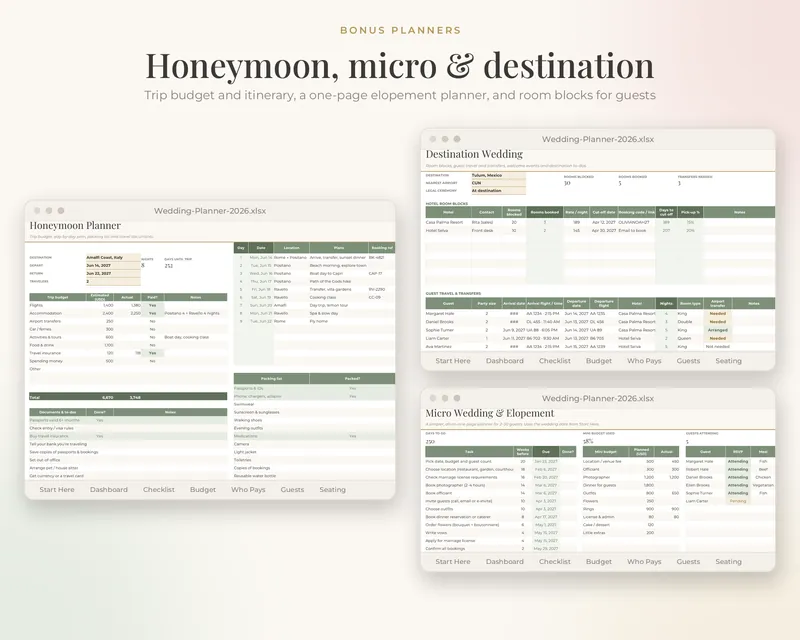This screenshot has height=640, width=800.
Task: Select the At destination legal ceremony cell
Action: click(498, 190)
